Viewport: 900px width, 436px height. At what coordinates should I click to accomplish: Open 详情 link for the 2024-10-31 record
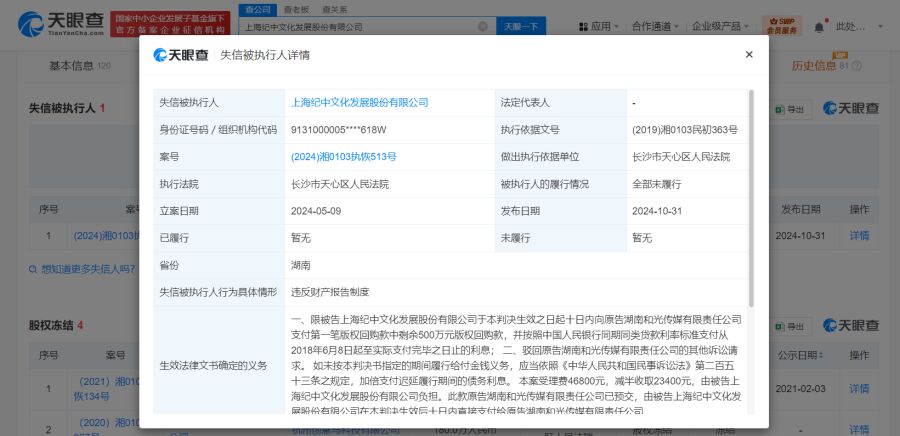click(859, 236)
